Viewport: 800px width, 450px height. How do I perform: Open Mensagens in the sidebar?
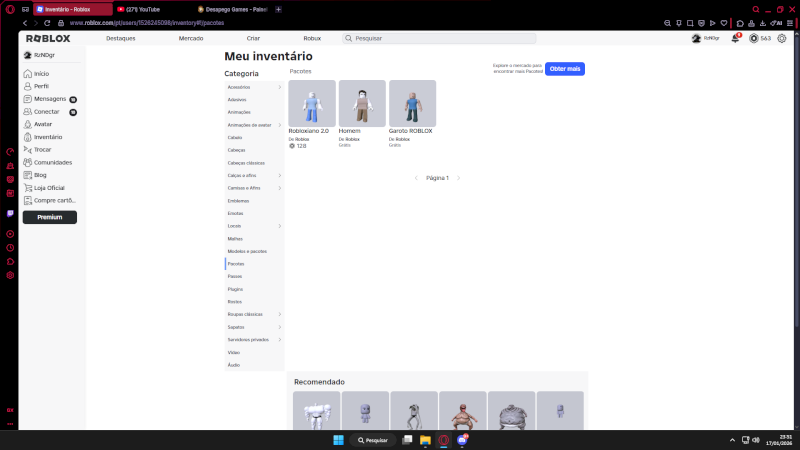tap(49, 99)
